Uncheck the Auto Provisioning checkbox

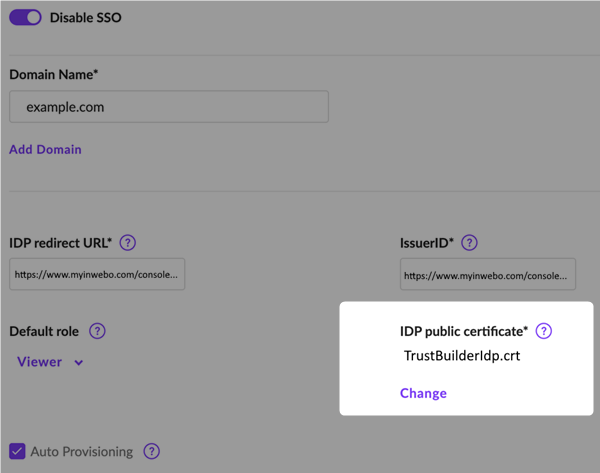pos(17,452)
